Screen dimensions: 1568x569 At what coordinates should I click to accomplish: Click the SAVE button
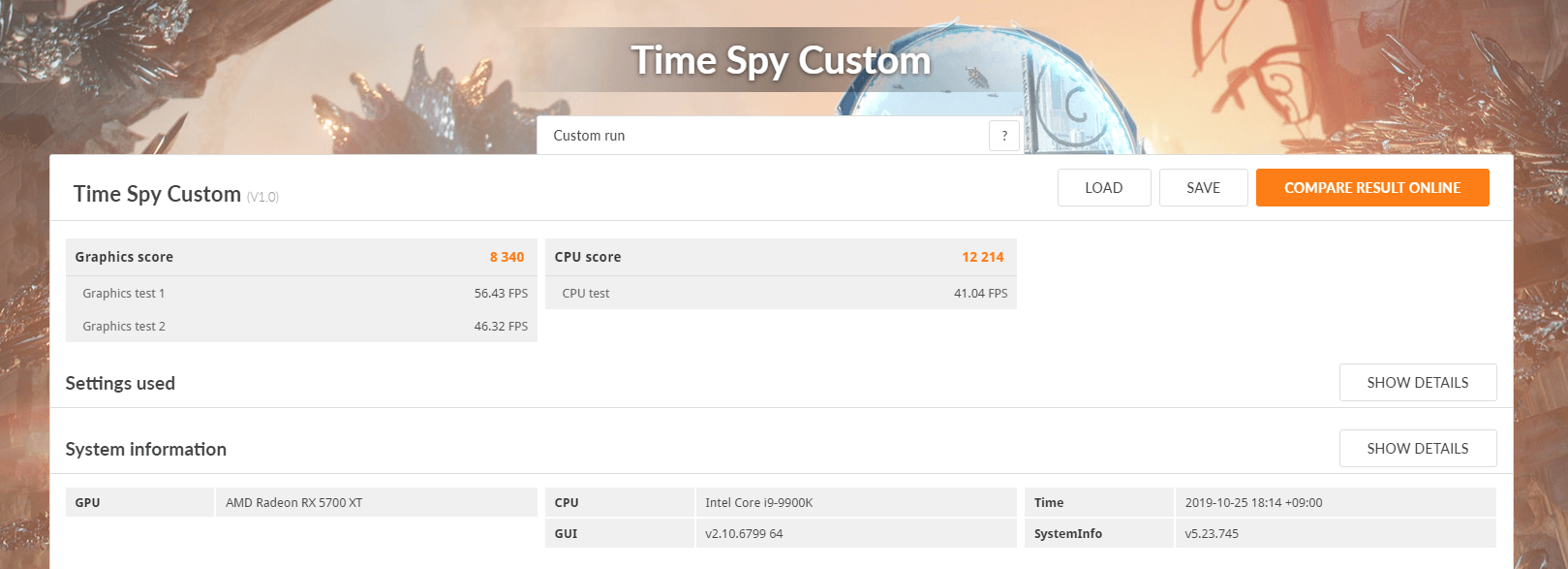[1204, 188]
